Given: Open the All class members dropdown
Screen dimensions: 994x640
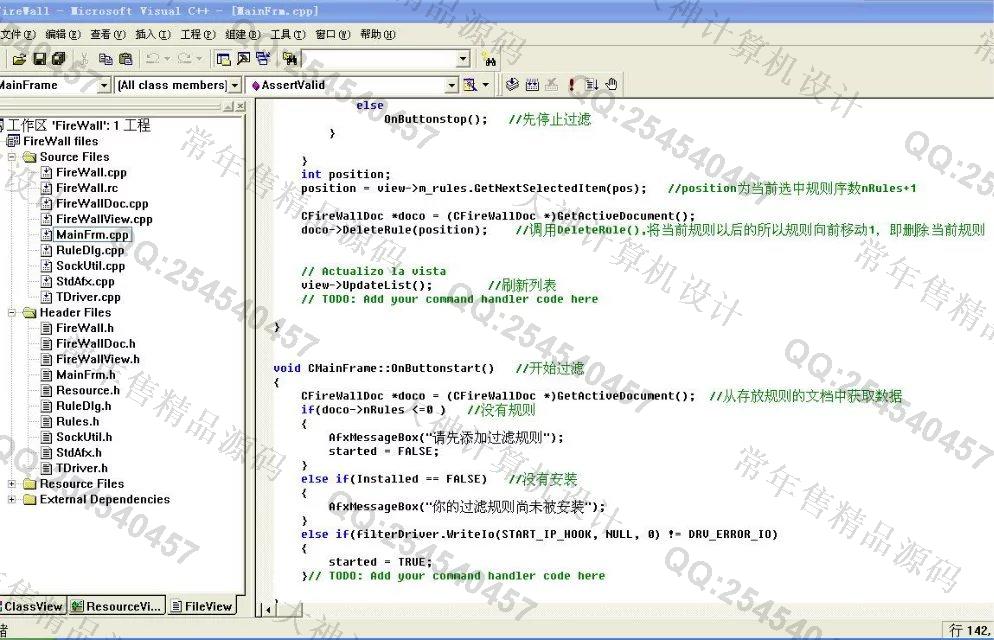Looking at the screenshot, I should [235, 85].
